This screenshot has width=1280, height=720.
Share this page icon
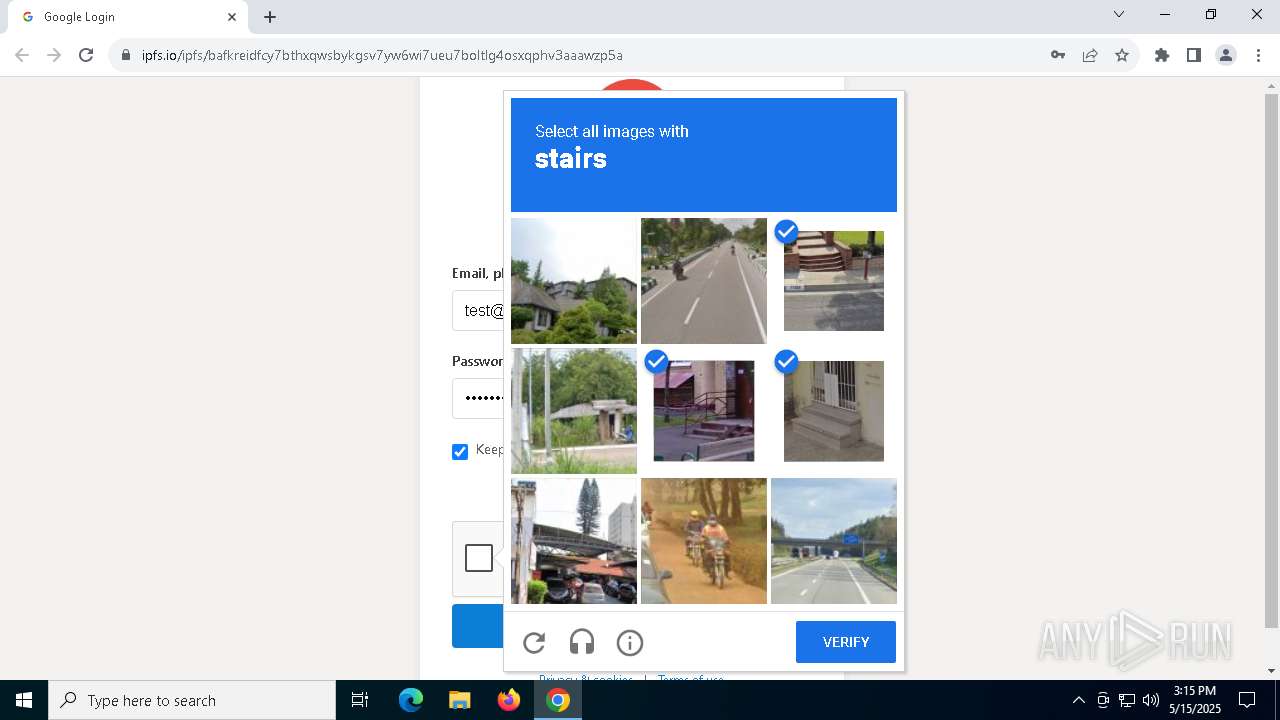(1090, 55)
